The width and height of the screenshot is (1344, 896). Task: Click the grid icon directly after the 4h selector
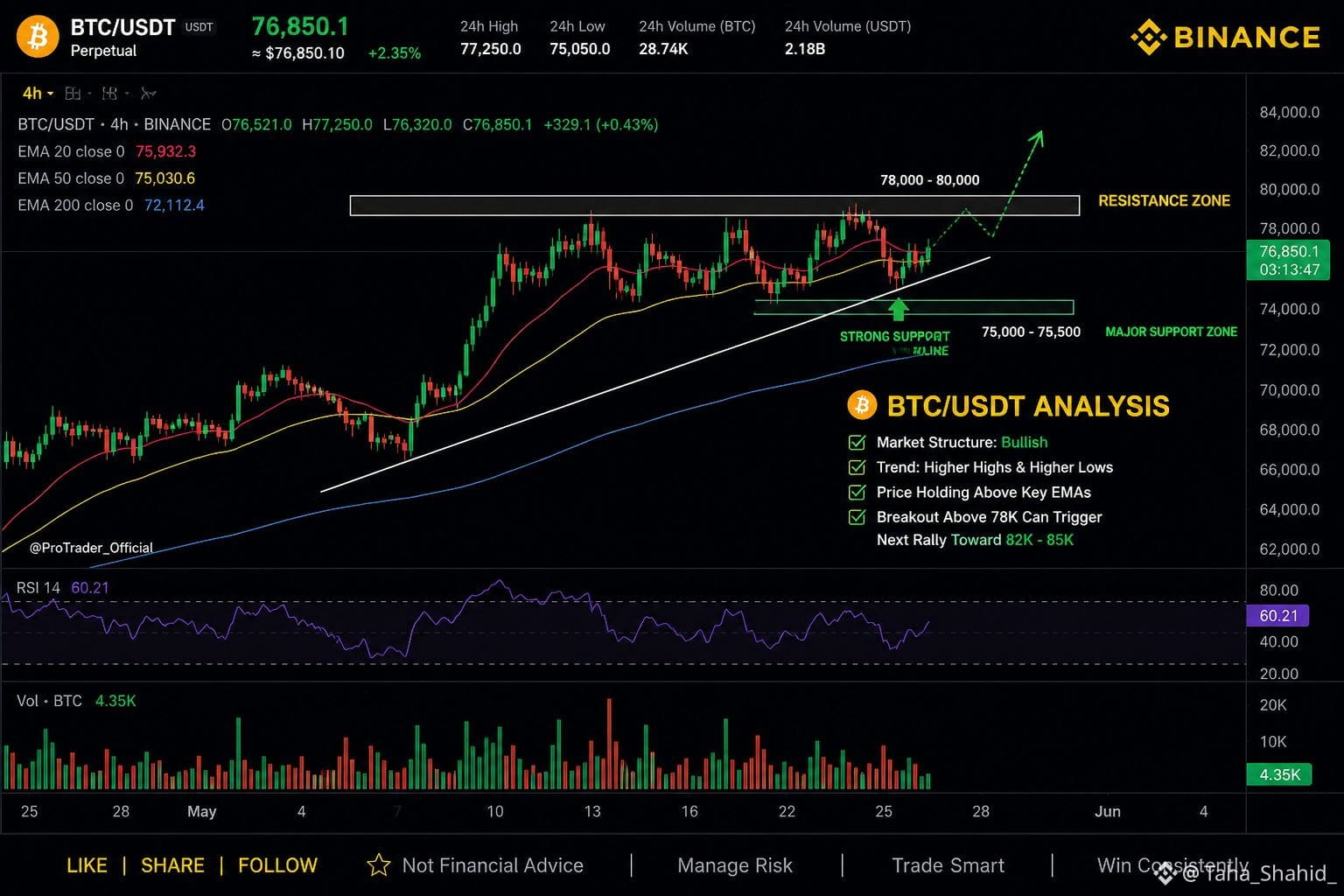[73, 93]
